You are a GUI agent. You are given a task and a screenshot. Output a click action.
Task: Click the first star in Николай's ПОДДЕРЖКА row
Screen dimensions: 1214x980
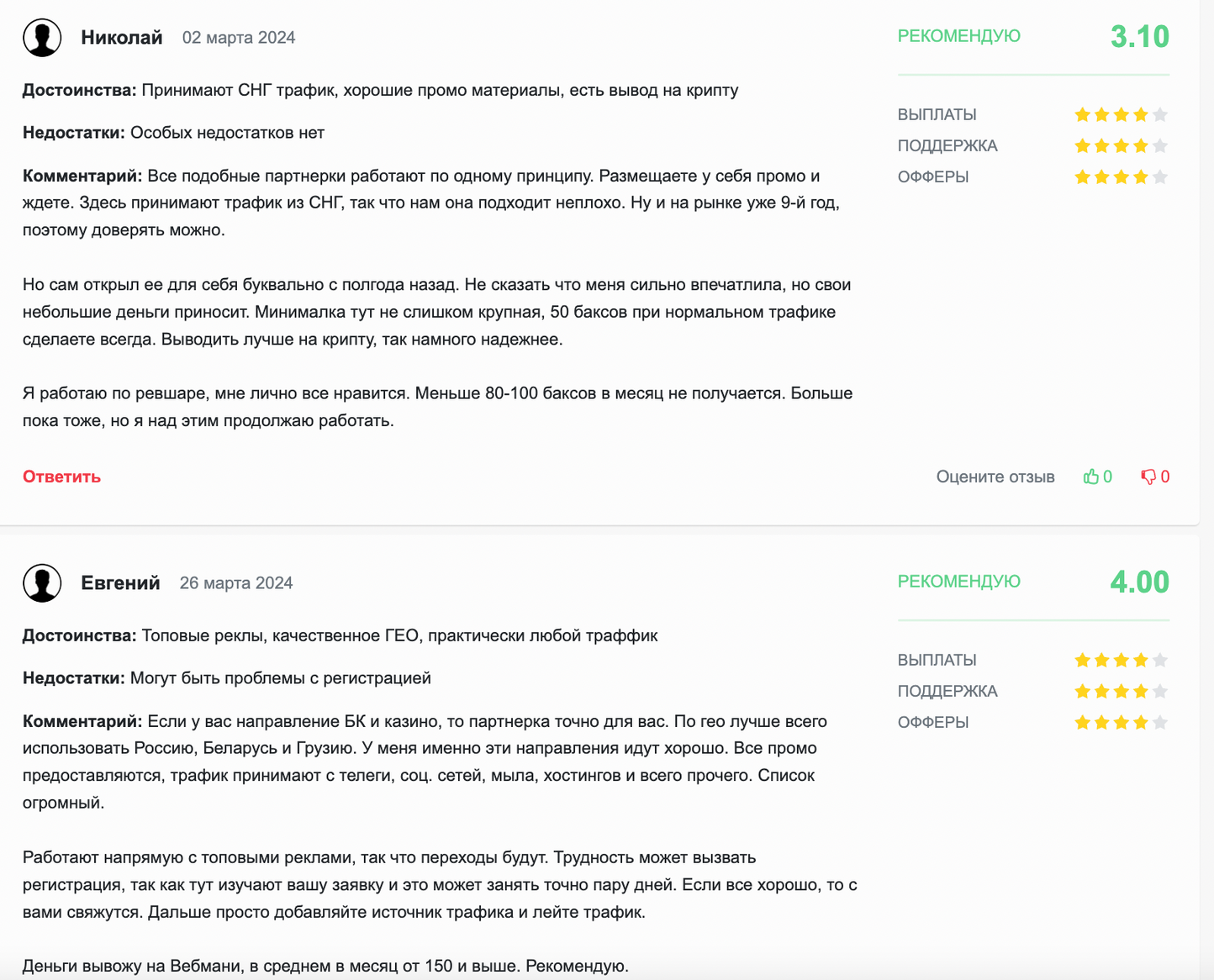coord(1082,146)
